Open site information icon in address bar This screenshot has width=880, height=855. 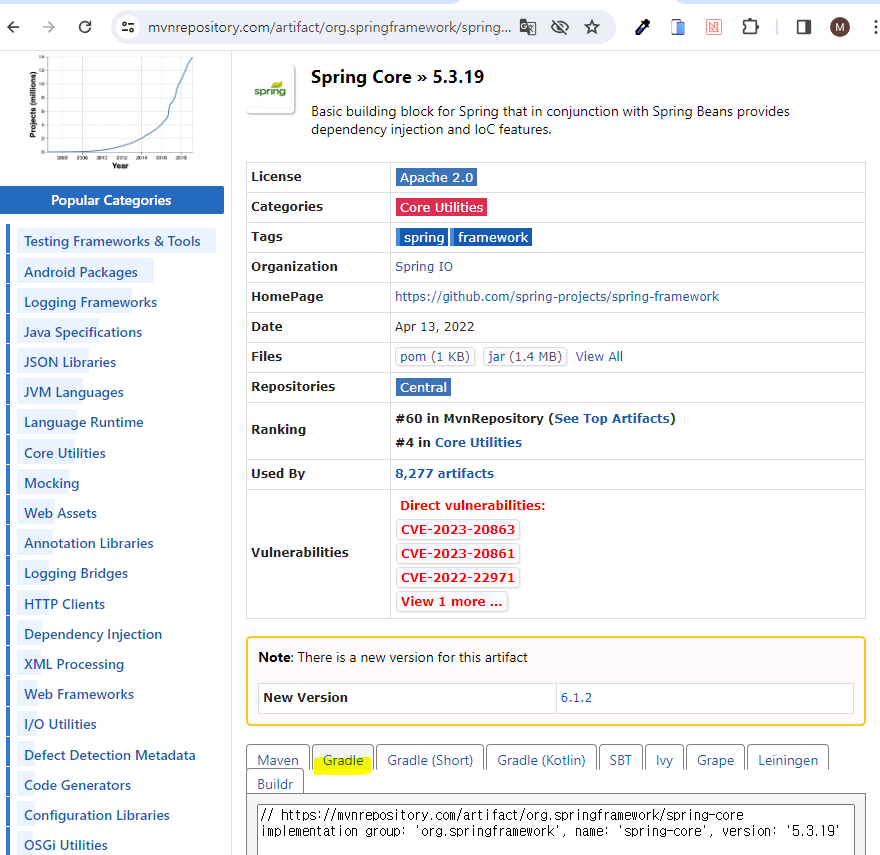(x=128, y=27)
